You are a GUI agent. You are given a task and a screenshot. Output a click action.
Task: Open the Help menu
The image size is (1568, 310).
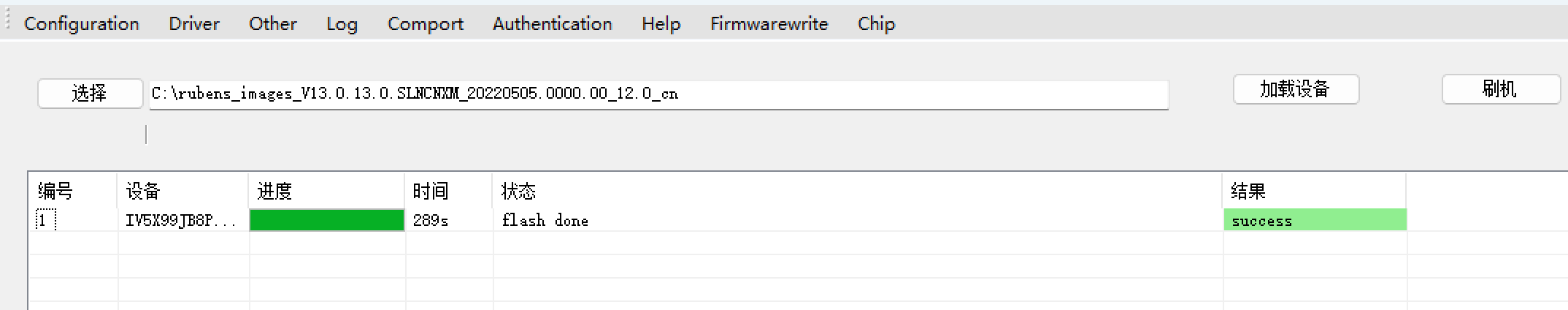click(x=661, y=24)
